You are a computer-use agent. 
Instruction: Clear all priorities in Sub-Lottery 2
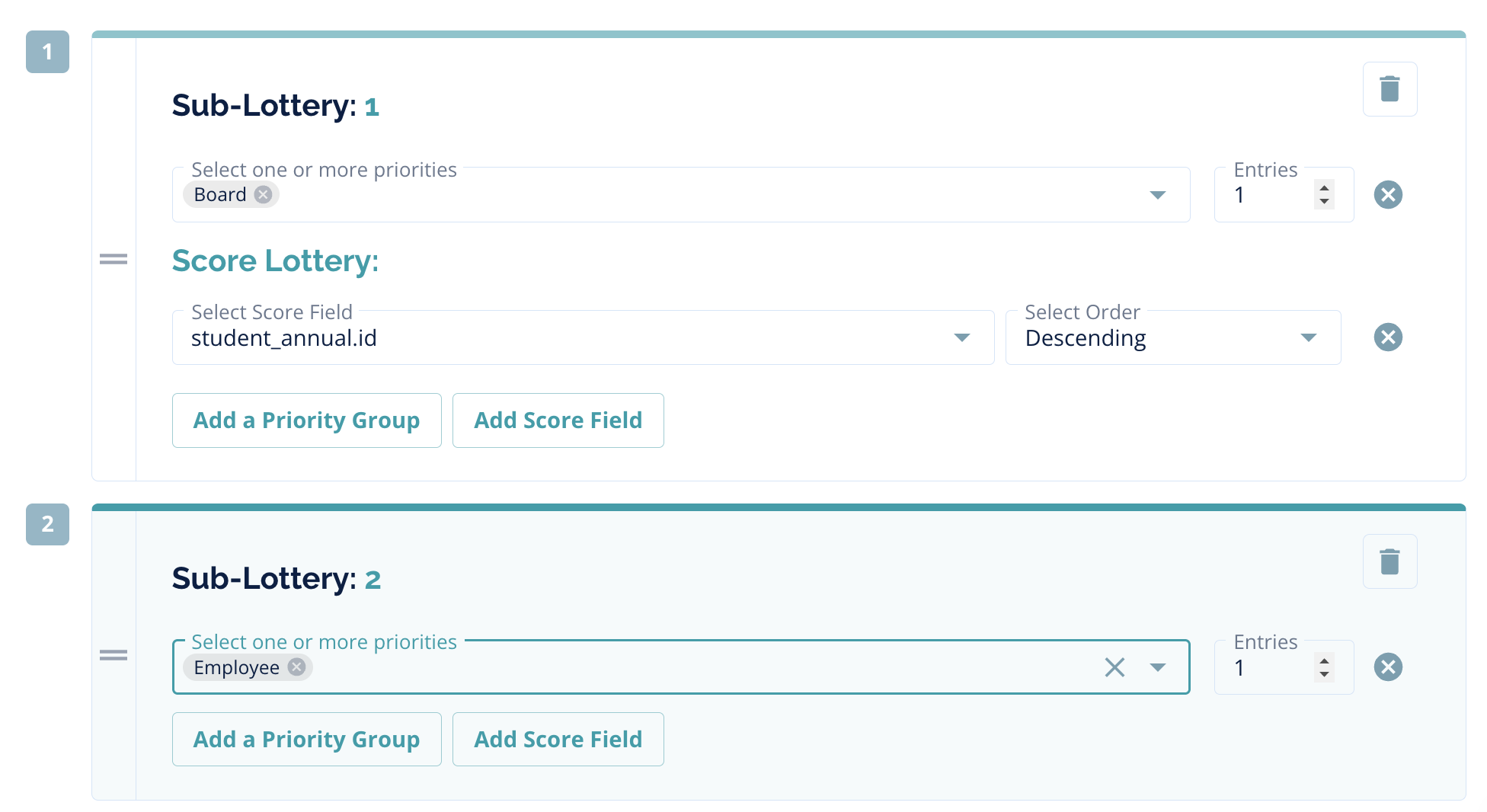1114,667
